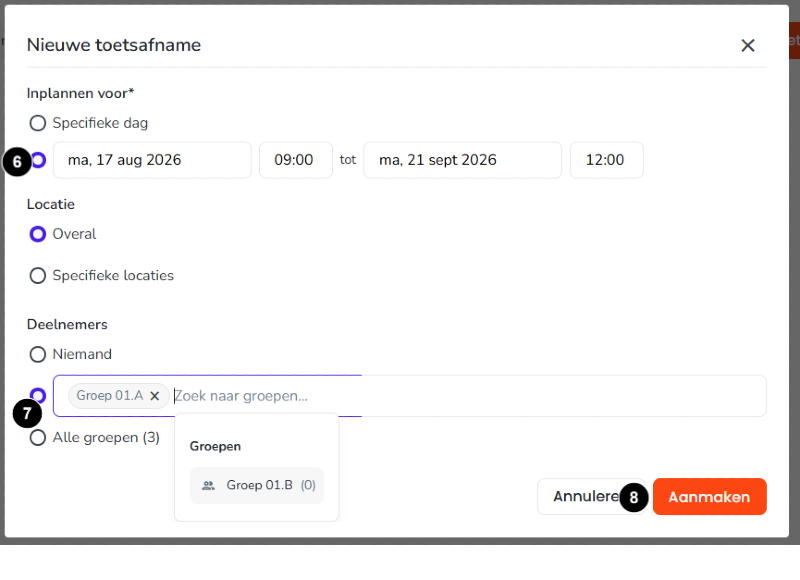Click the Aanmaken button
Image resolution: width=800 pixels, height=580 pixels.
tap(710, 497)
